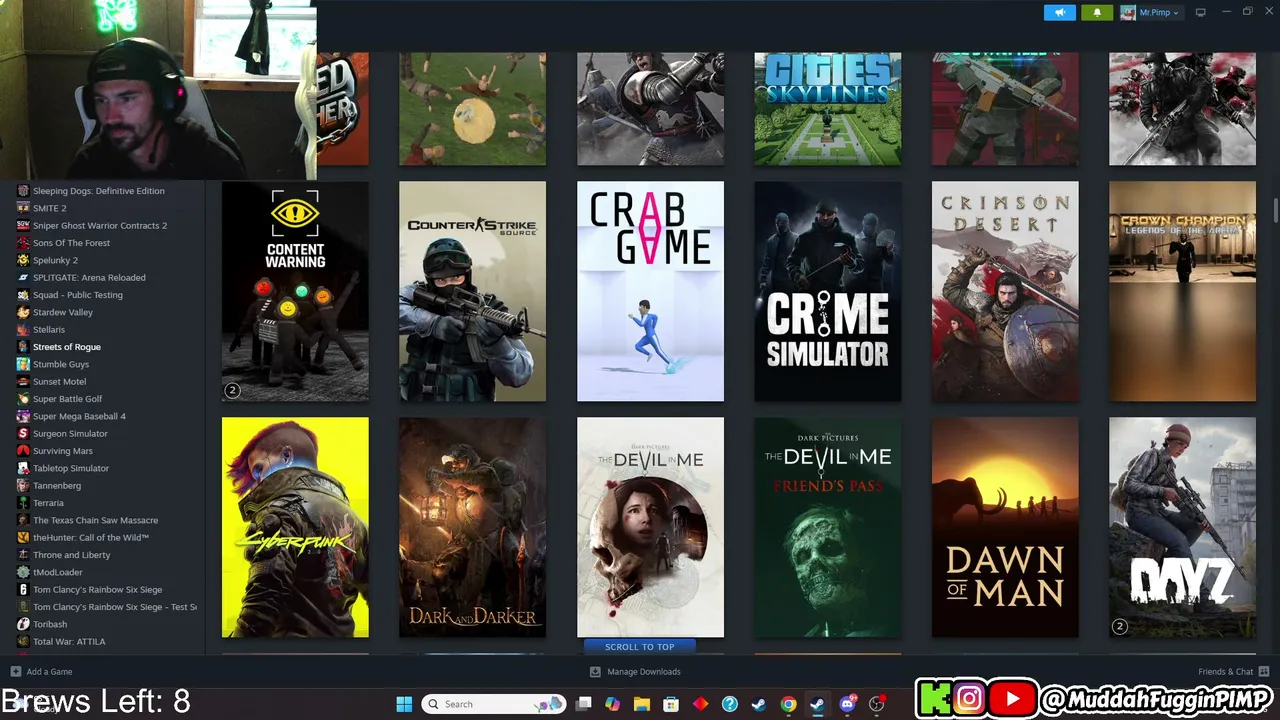
Task: Select Cities Skylines game cover
Action: [x=827, y=109]
